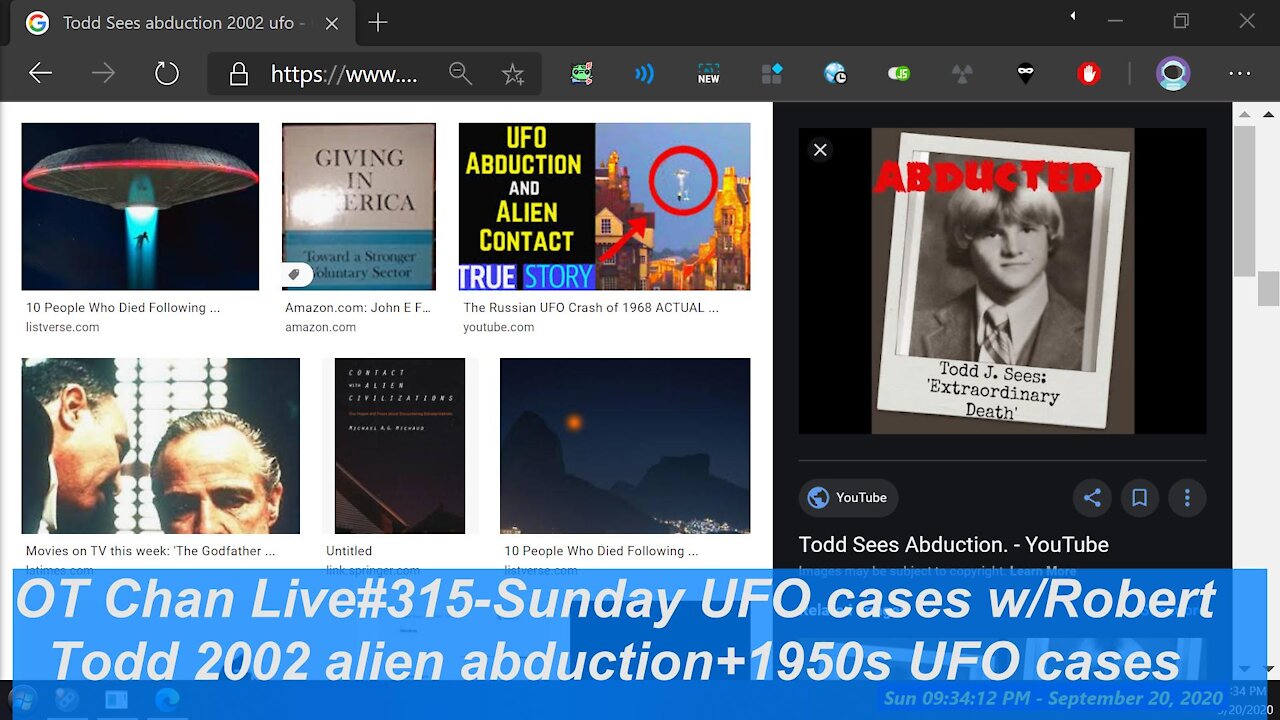The width and height of the screenshot is (1280, 720).
Task: Open Microsoft Edge from the taskbar
Action: (x=166, y=699)
